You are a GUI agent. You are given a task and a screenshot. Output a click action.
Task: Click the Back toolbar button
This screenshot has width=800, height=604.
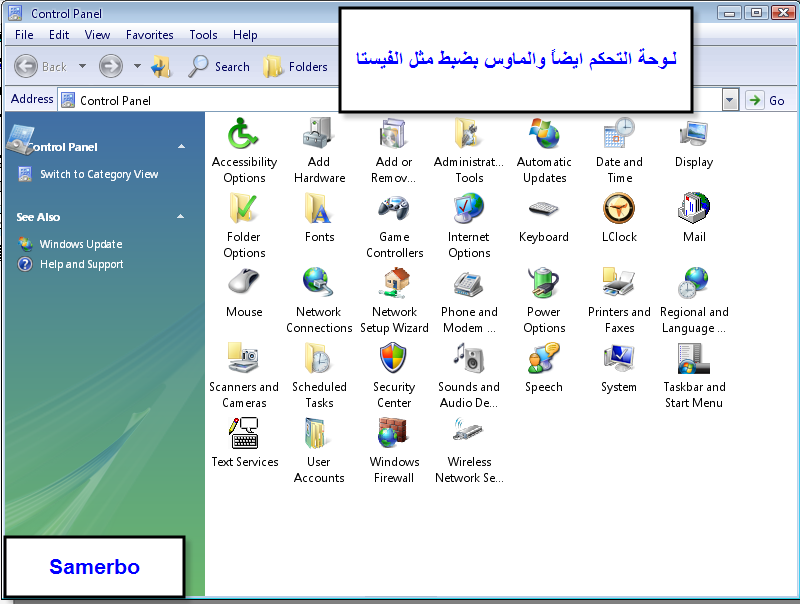(x=40, y=66)
